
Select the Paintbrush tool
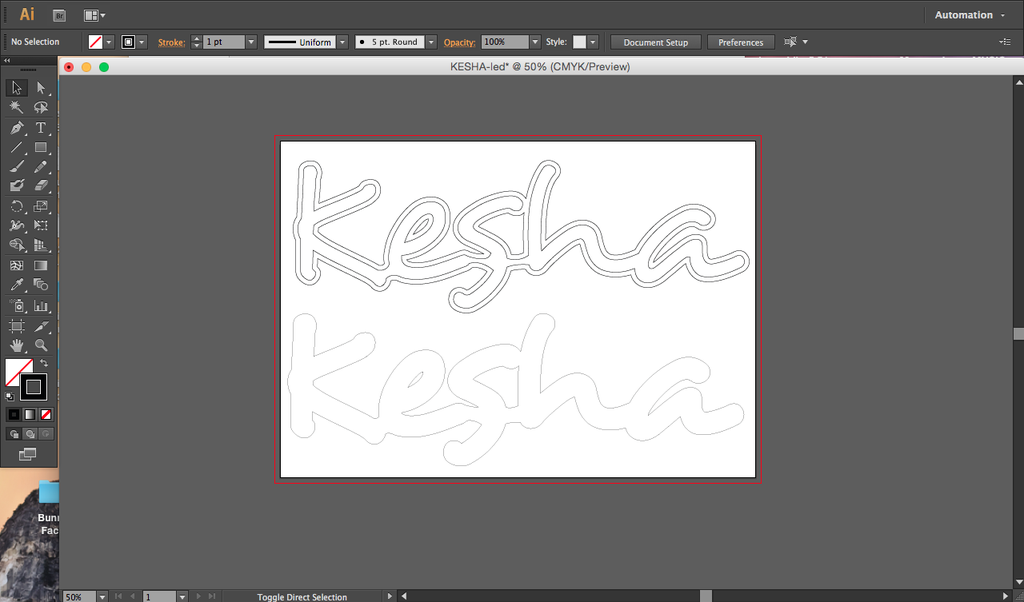[16, 166]
